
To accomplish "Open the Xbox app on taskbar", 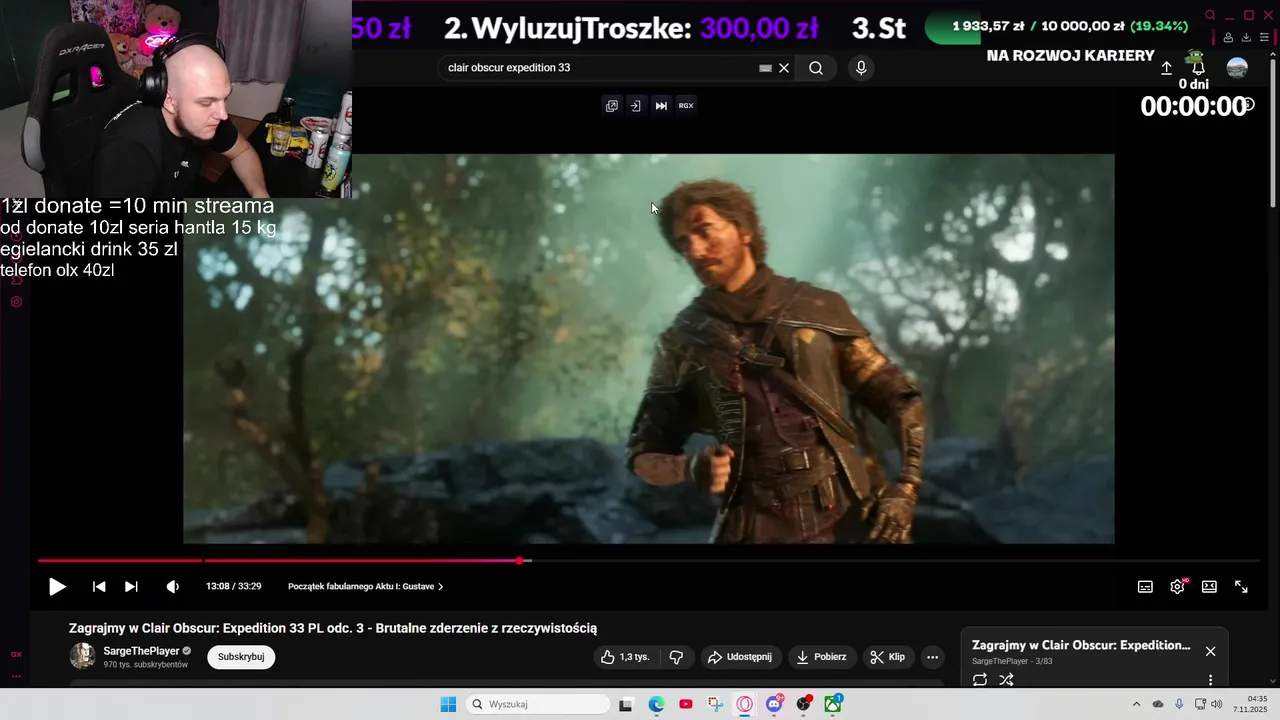I will click(832, 704).
